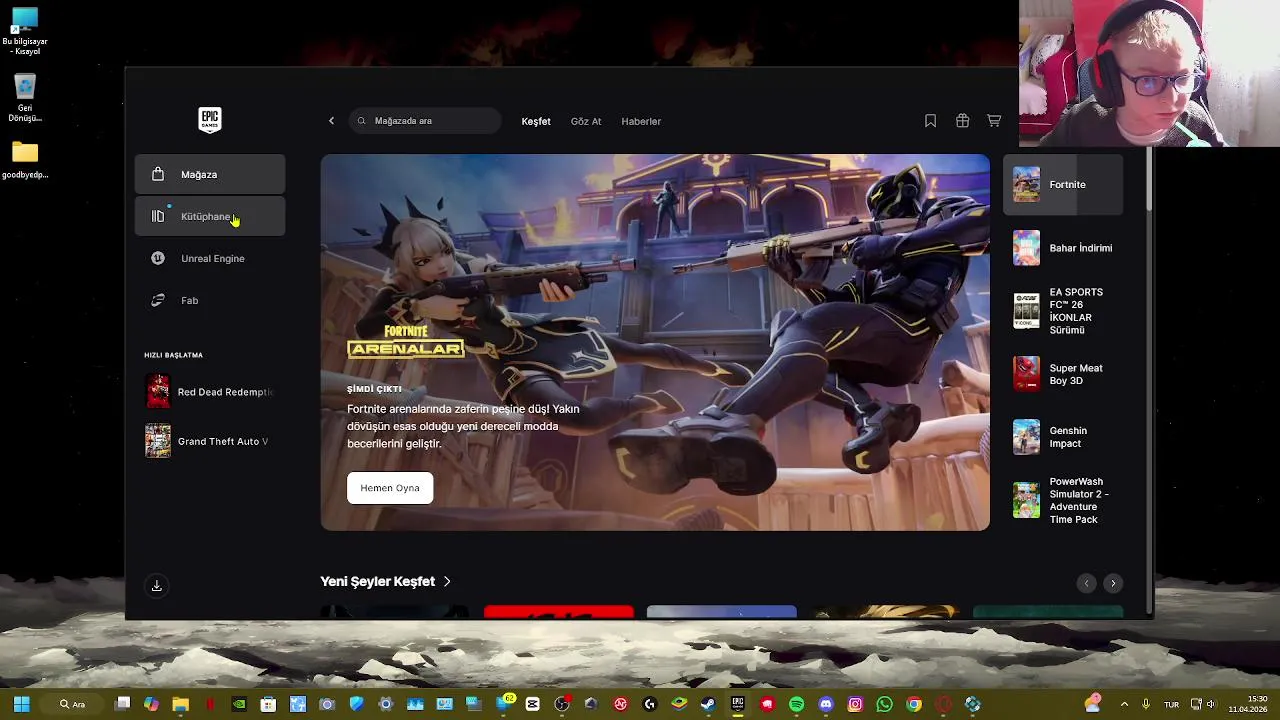Open CapCut from the taskbar
The image size is (1280, 720).
coord(532,704)
